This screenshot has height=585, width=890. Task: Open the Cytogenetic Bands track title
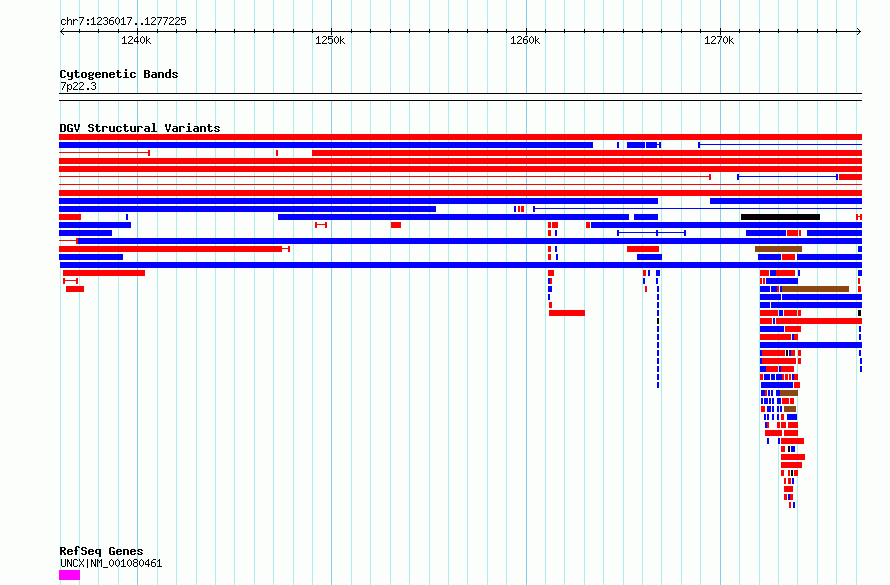click(119, 74)
